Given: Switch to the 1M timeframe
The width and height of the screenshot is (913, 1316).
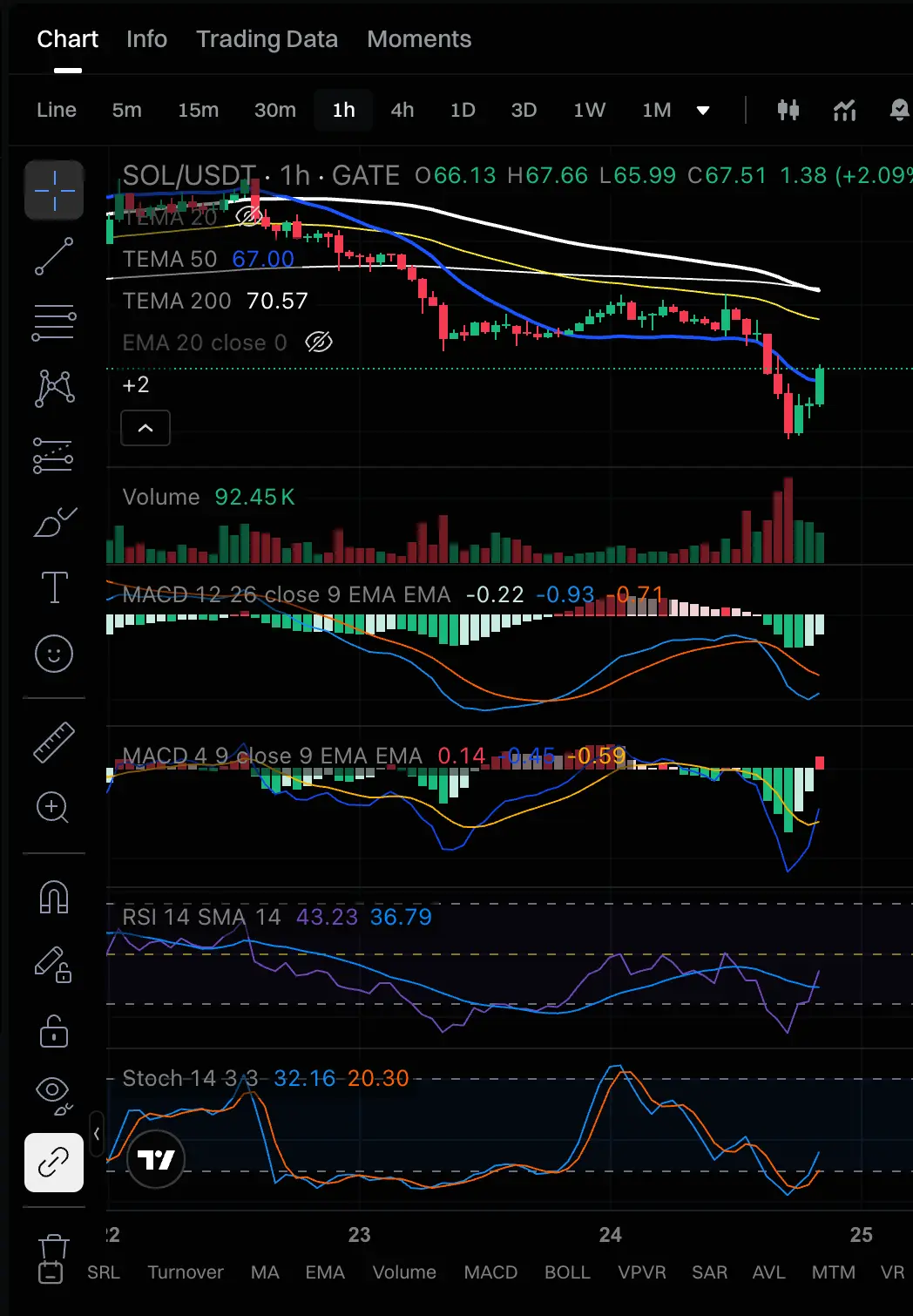Looking at the screenshot, I should [657, 110].
